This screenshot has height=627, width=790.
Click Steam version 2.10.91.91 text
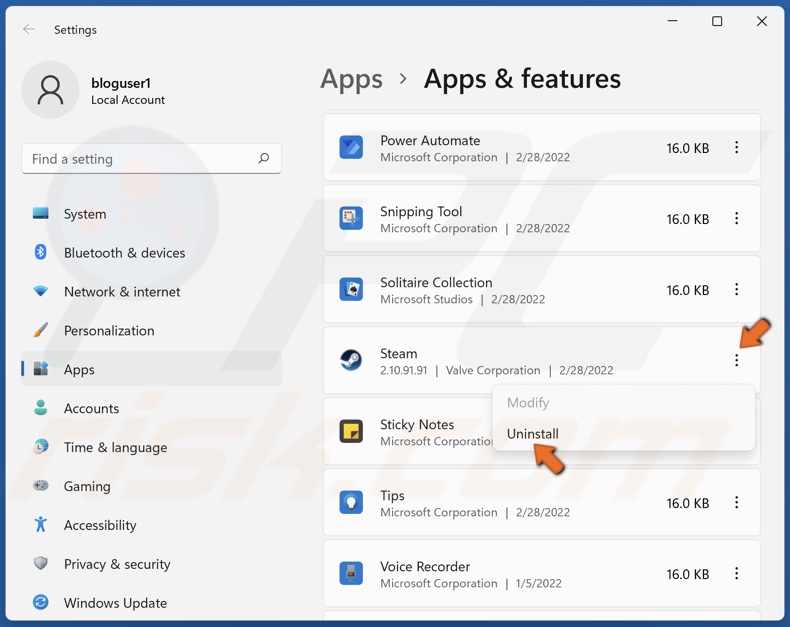click(404, 370)
